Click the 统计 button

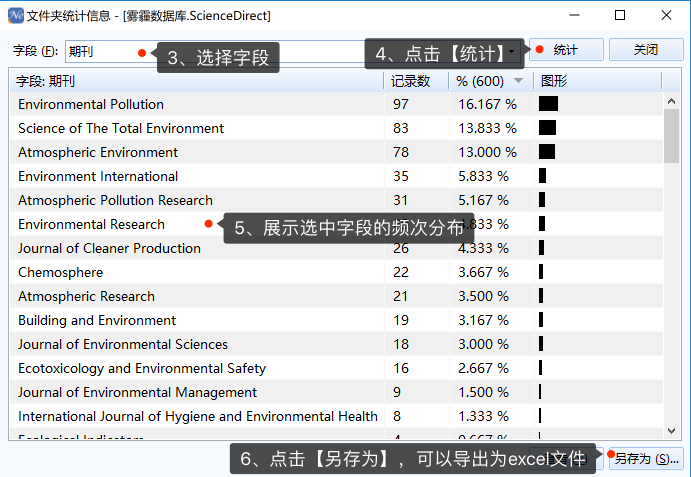566,50
